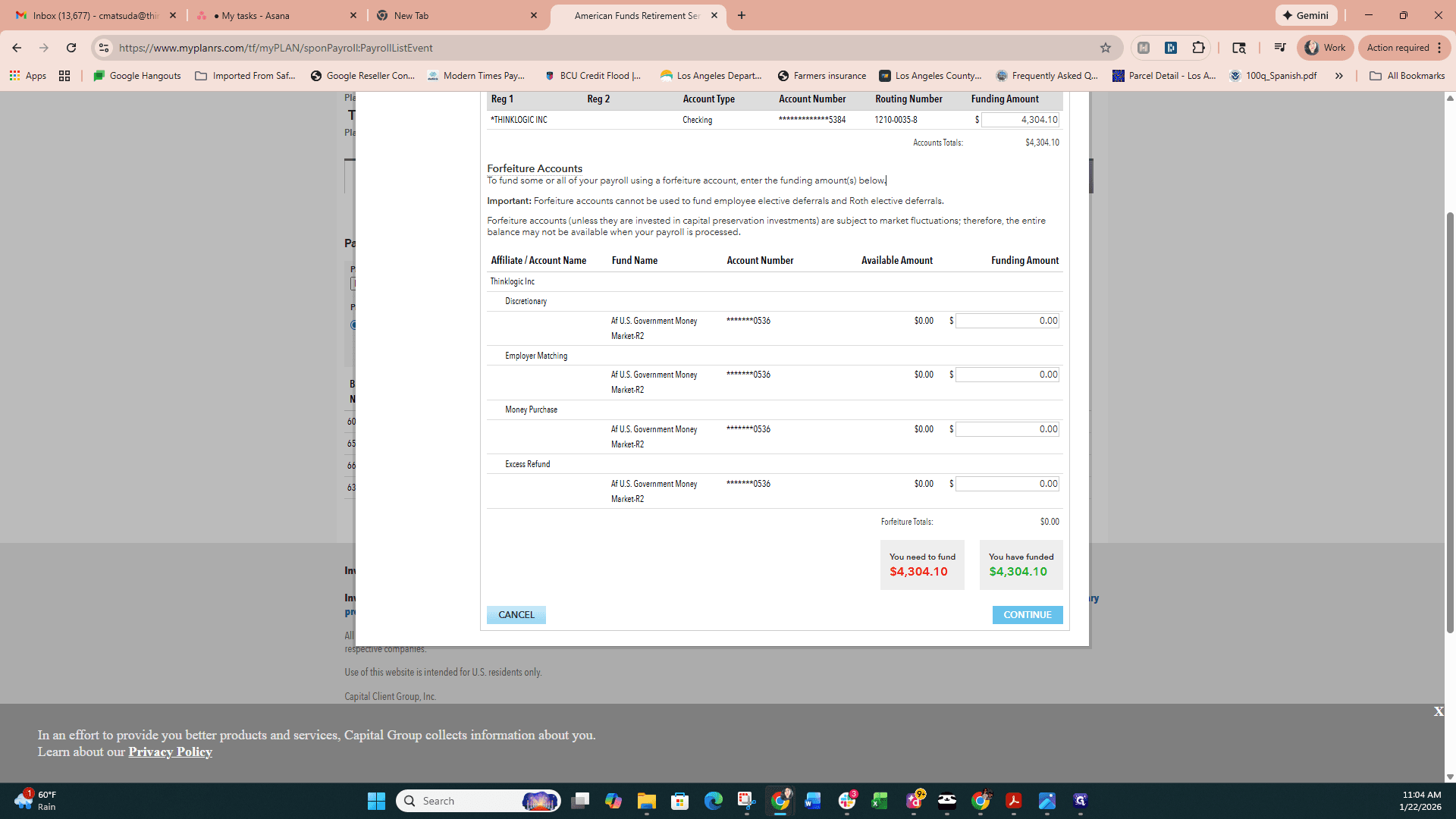Click the Money Purchase forfeiture funding amount field
1456x819 pixels.
tap(1007, 429)
